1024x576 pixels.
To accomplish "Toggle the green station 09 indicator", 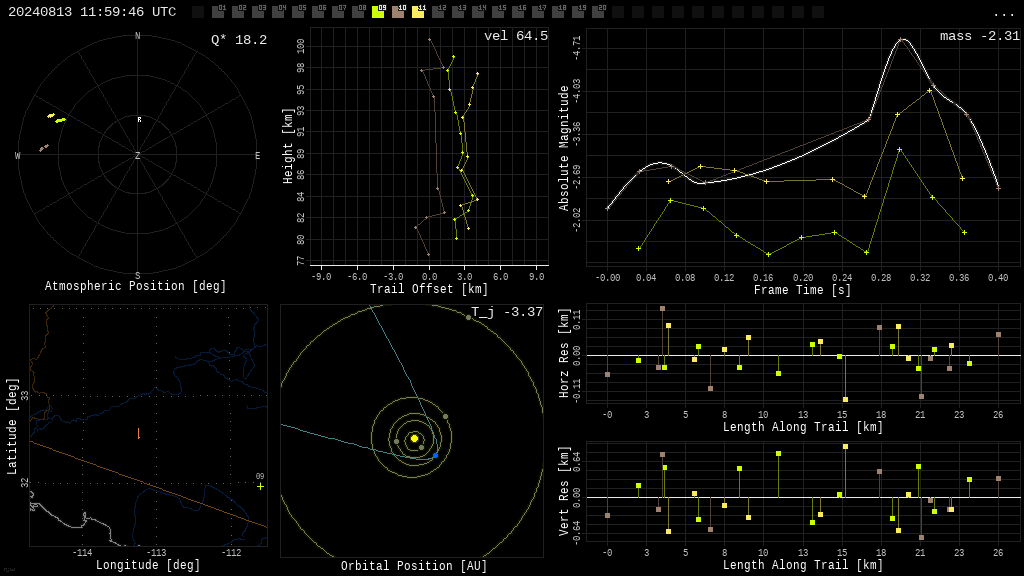I will 378,11.
